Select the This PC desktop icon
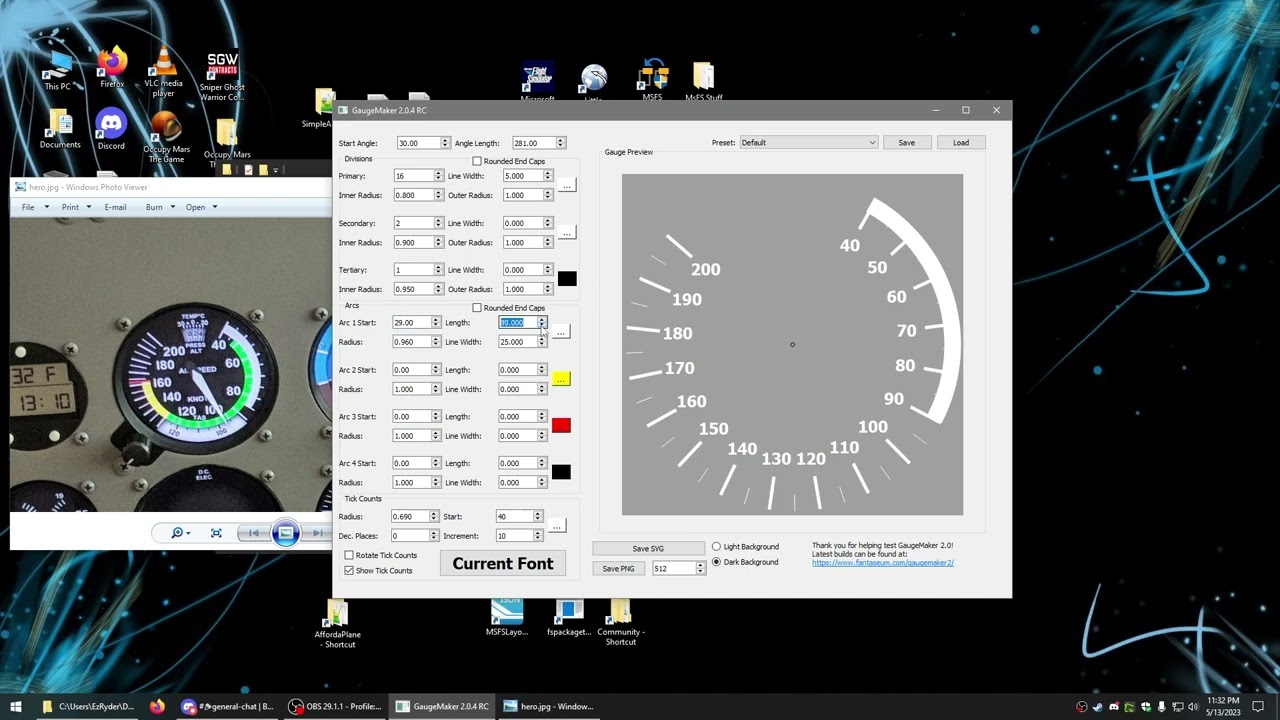Screen dimensions: 1280x720 (x=58, y=70)
